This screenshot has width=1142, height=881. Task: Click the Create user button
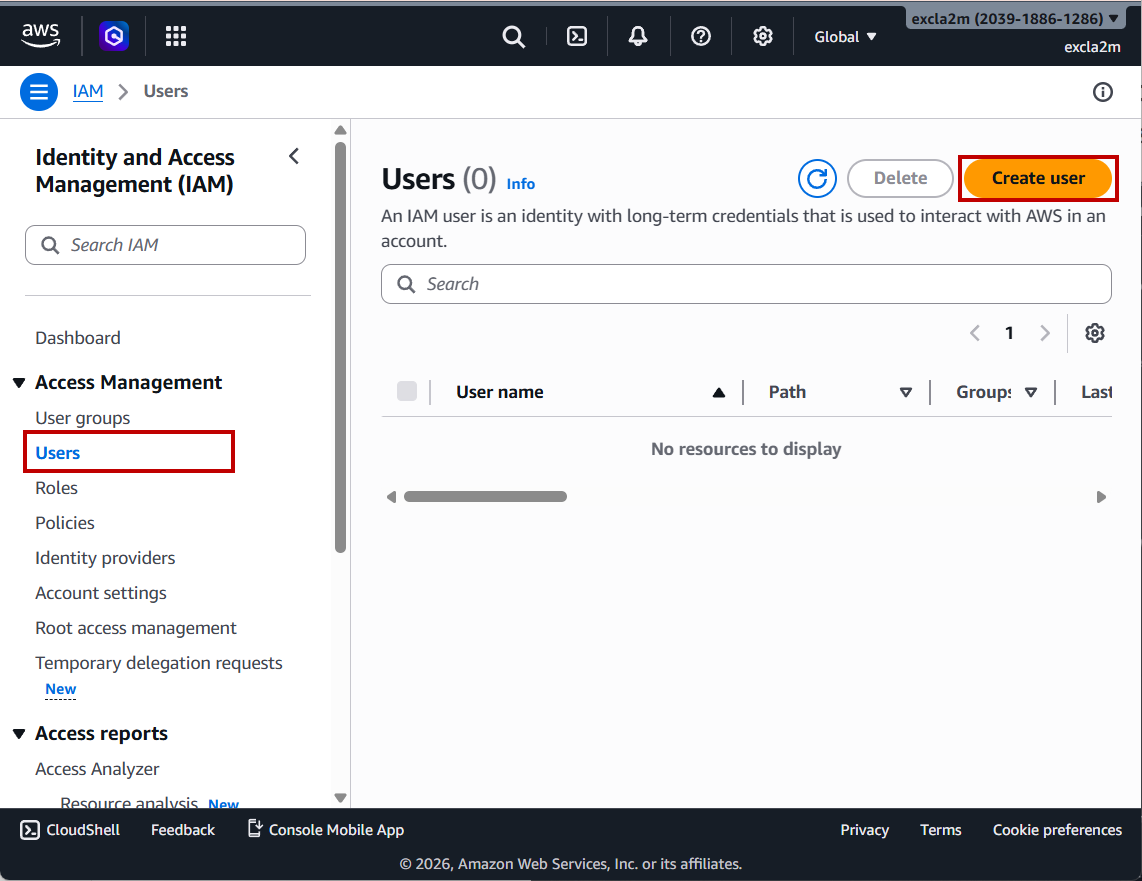click(1038, 179)
